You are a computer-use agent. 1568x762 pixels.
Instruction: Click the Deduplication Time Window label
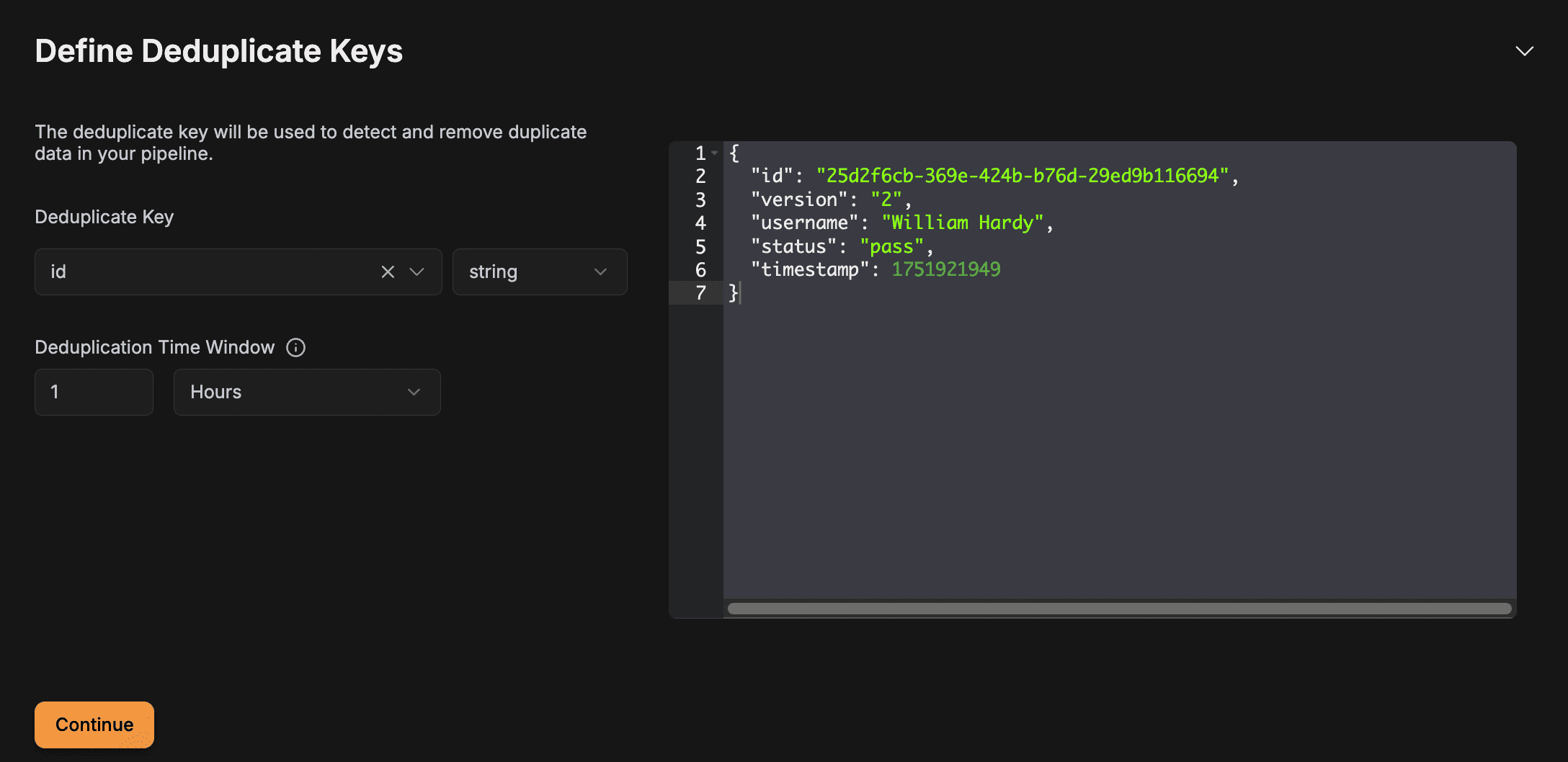155,347
